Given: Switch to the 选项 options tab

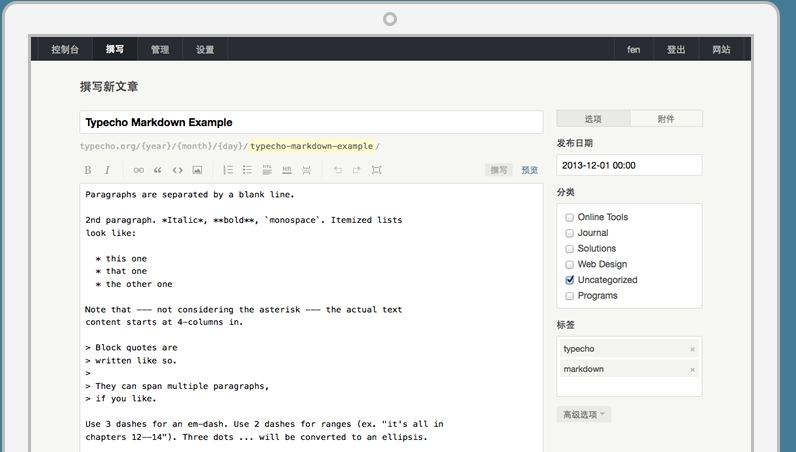Looking at the screenshot, I should pyautogui.click(x=593, y=119).
